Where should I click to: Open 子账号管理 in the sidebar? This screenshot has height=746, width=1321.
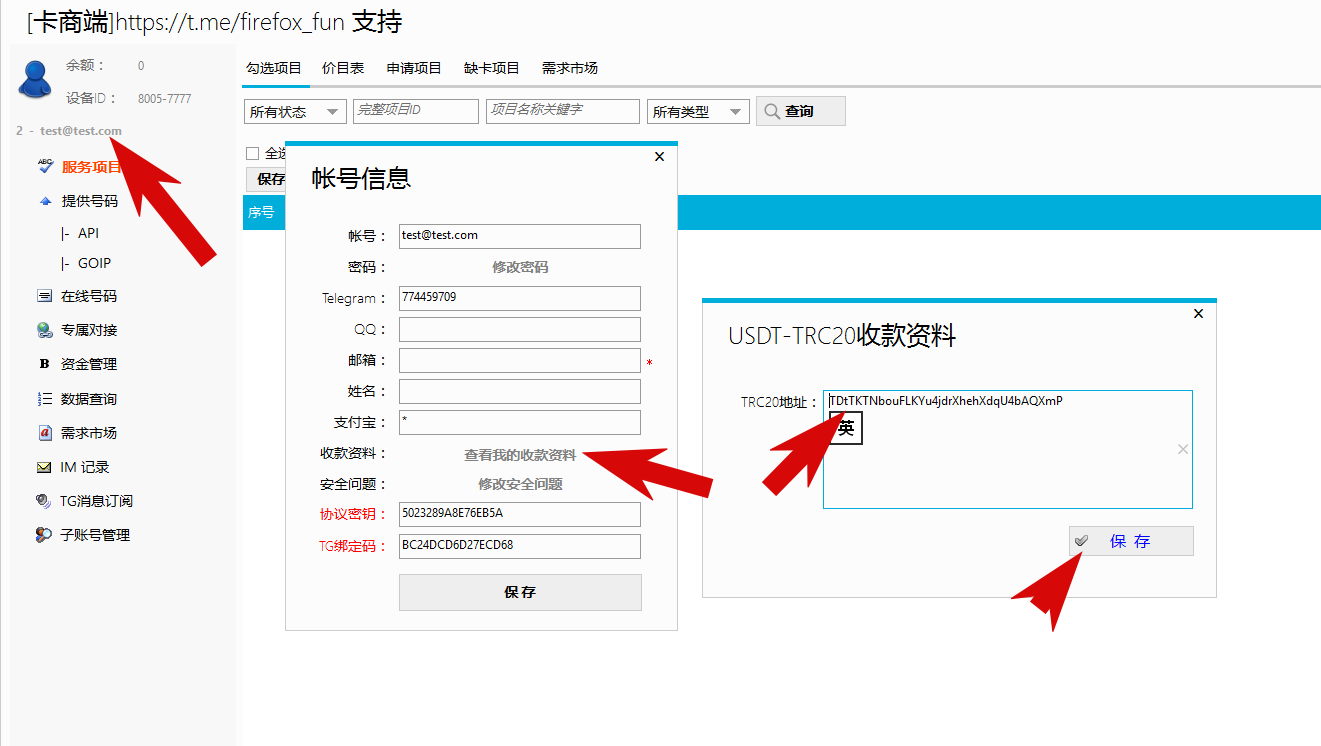(96, 535)
